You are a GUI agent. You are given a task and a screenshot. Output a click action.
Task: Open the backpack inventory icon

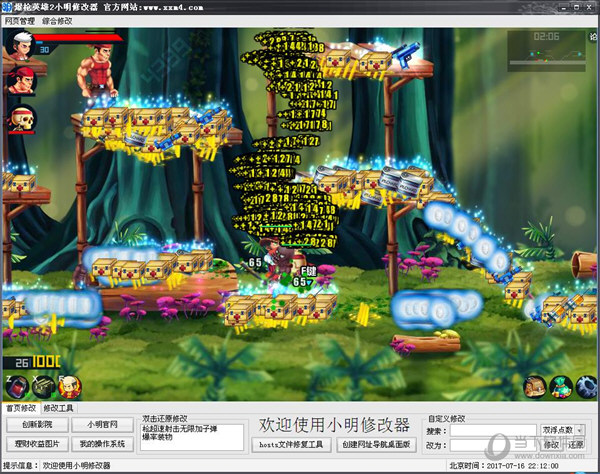(x=535, y=387)
